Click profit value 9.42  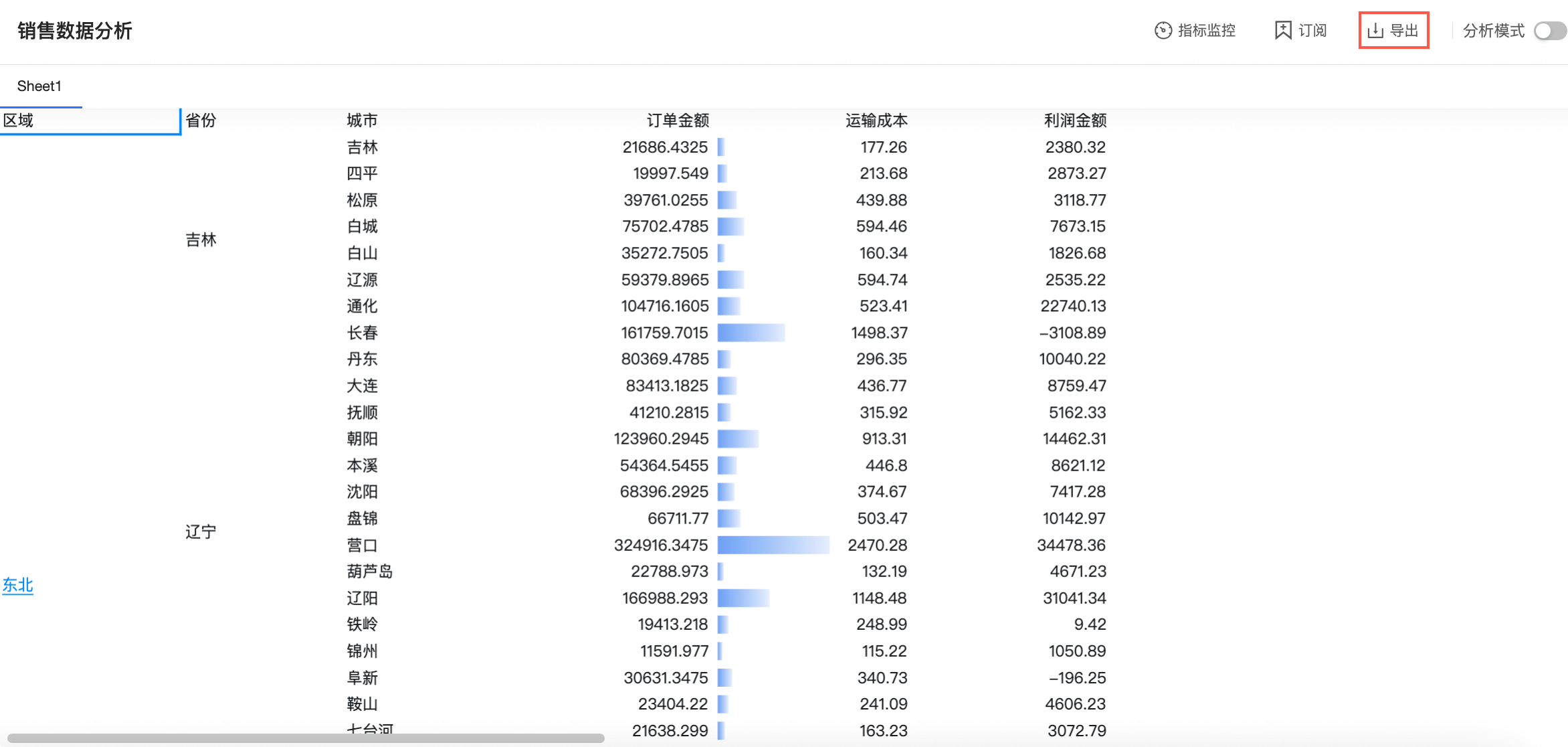pyautogui.click(x=1090, y=624)
